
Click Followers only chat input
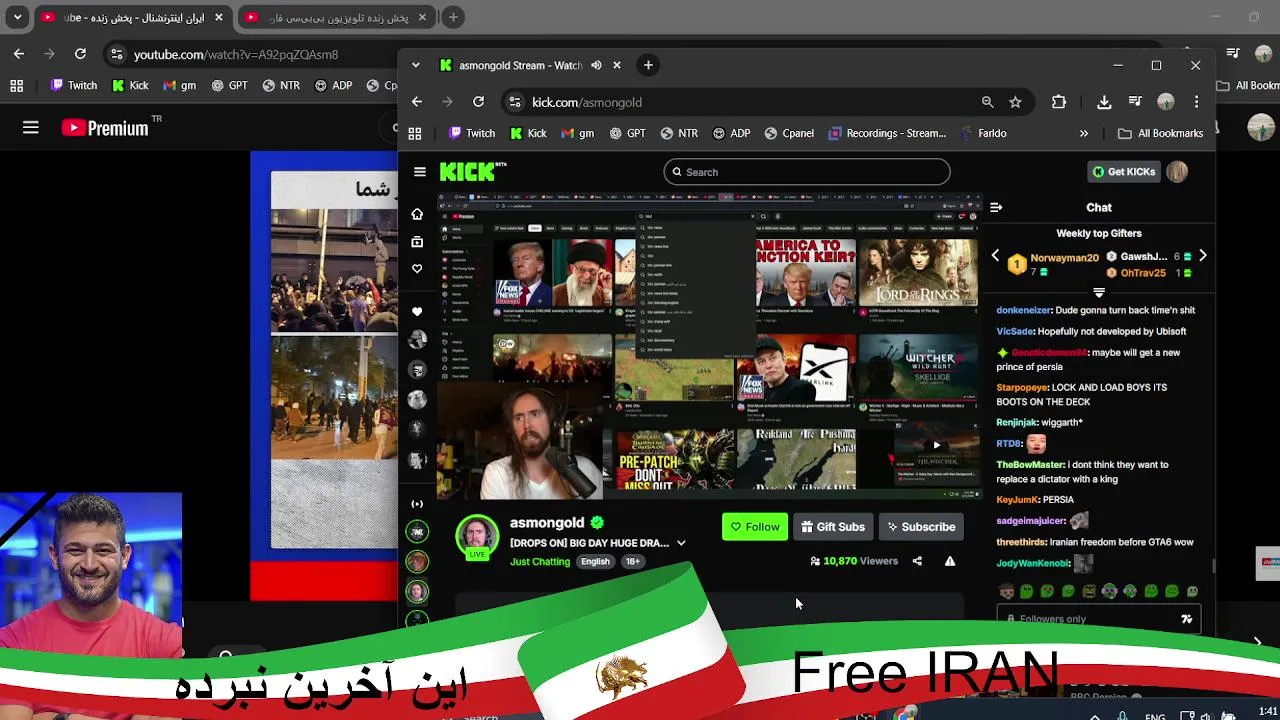[x=1098, y=619]
